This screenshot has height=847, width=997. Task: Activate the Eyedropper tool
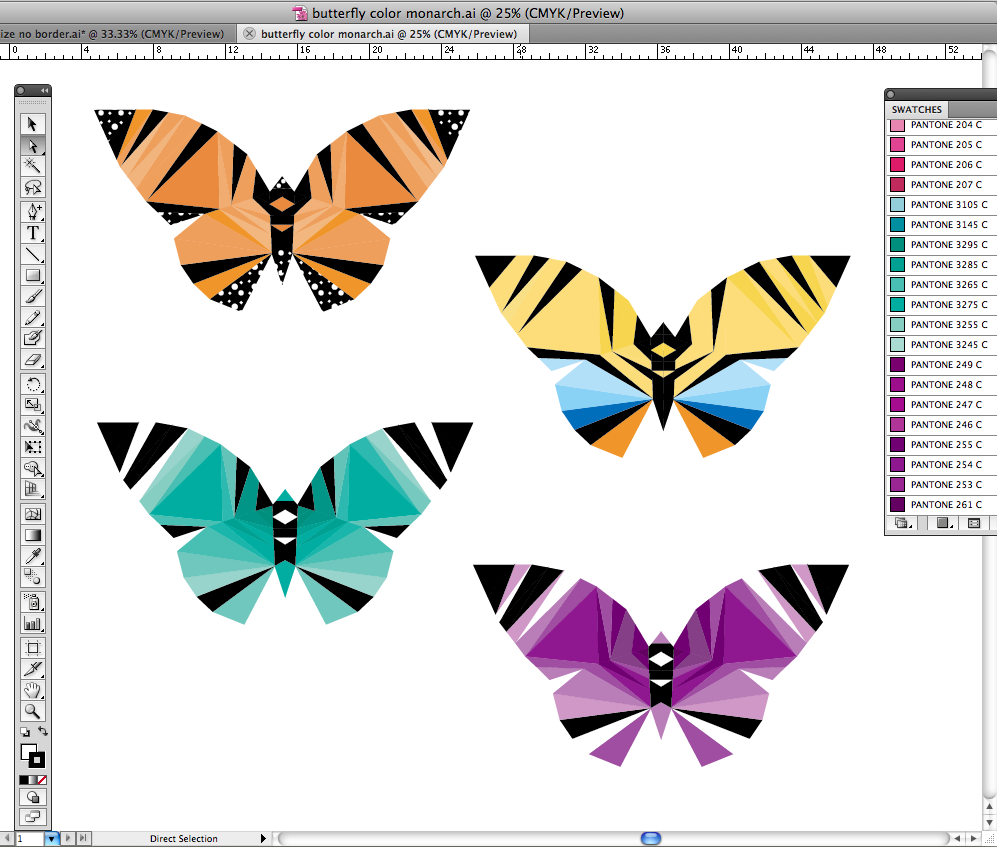[x=33, y=556]
